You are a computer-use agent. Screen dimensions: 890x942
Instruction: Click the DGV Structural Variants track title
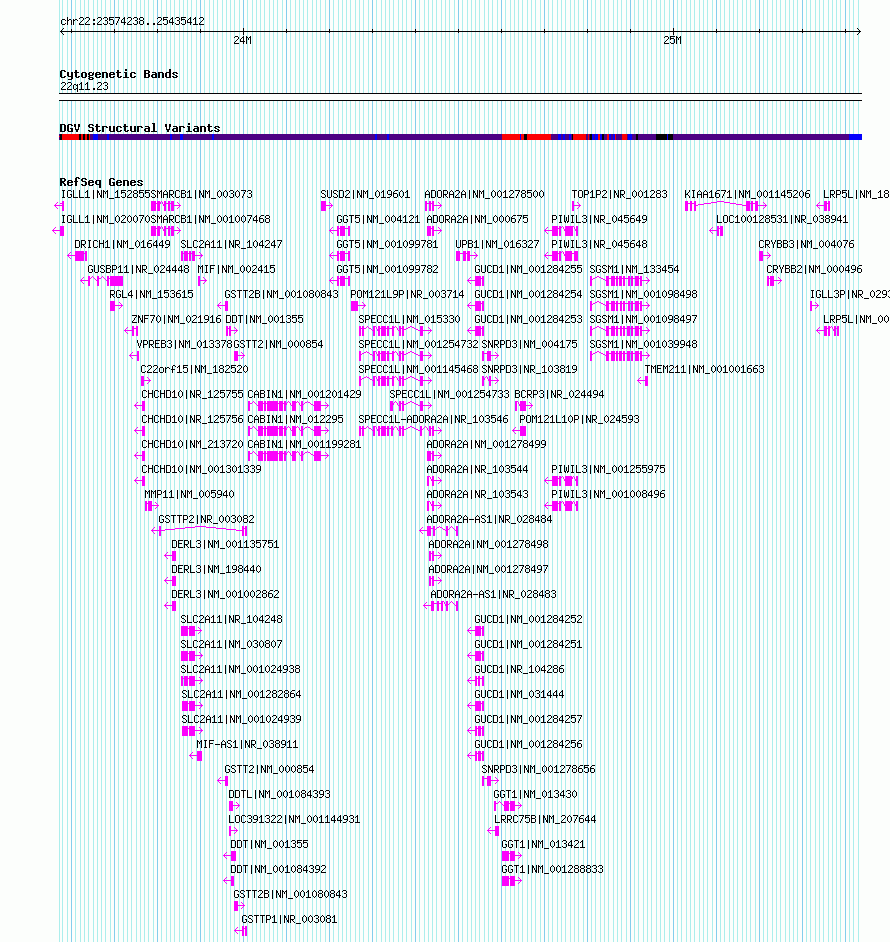pyautogui.click(x=139, y=128)
